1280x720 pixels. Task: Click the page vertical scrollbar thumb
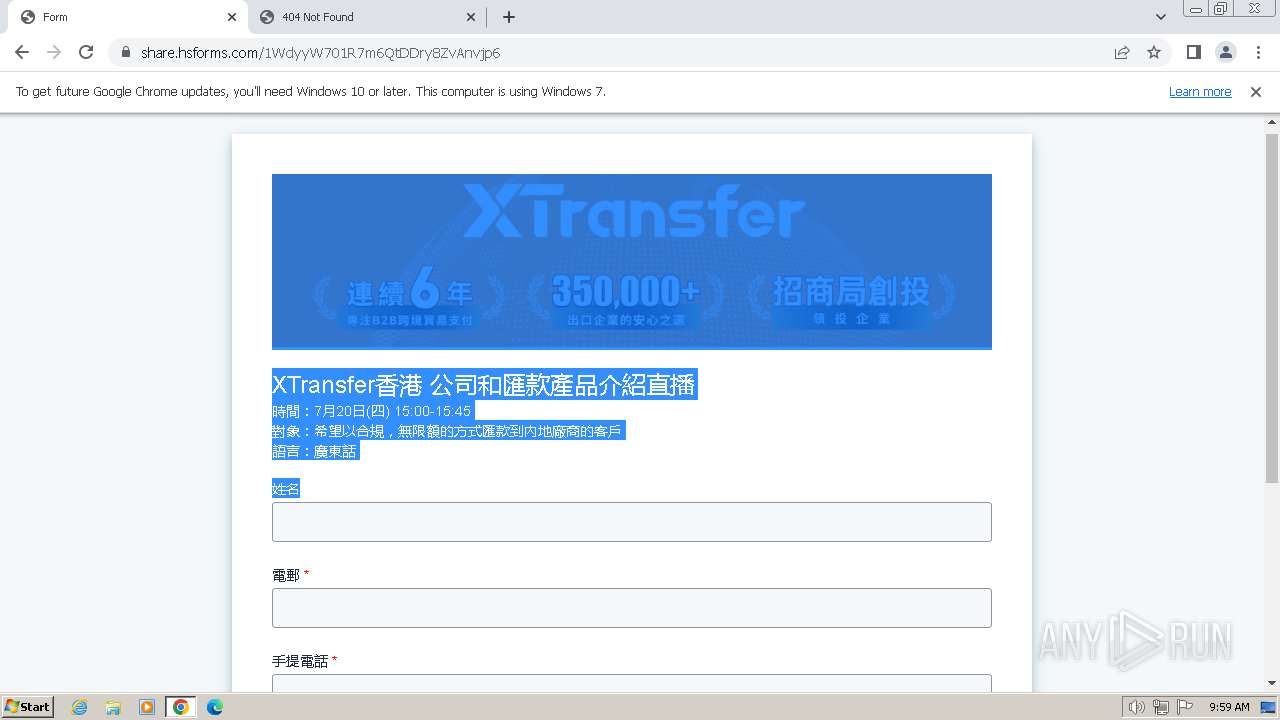coord(1272,308)
